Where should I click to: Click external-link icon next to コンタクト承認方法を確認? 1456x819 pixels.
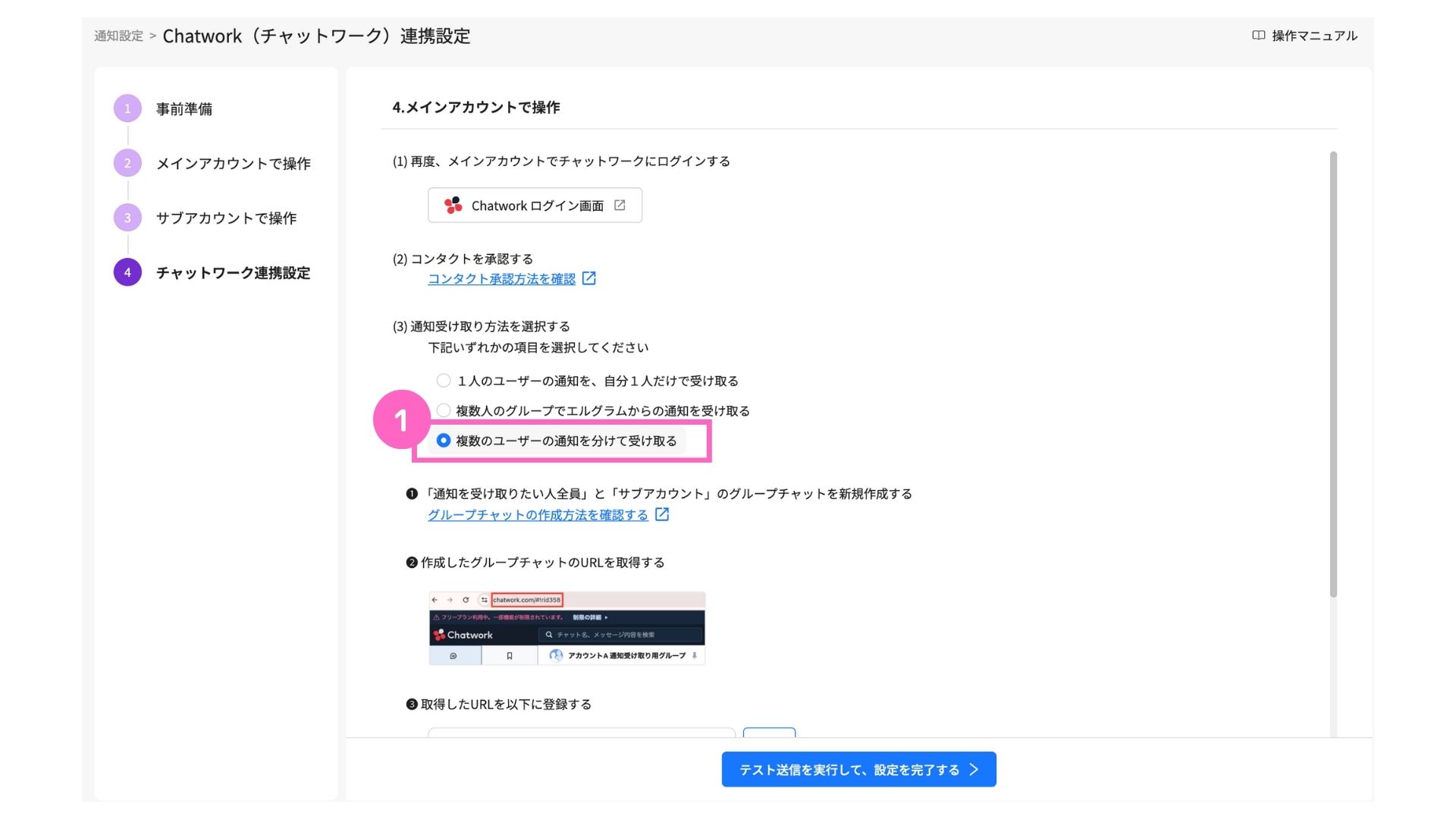589,278
